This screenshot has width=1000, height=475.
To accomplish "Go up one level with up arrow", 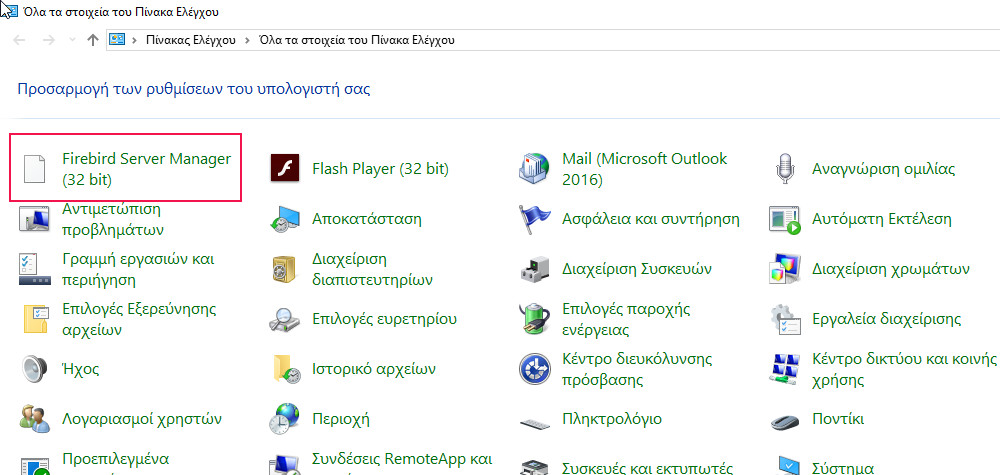I will 92,40.
